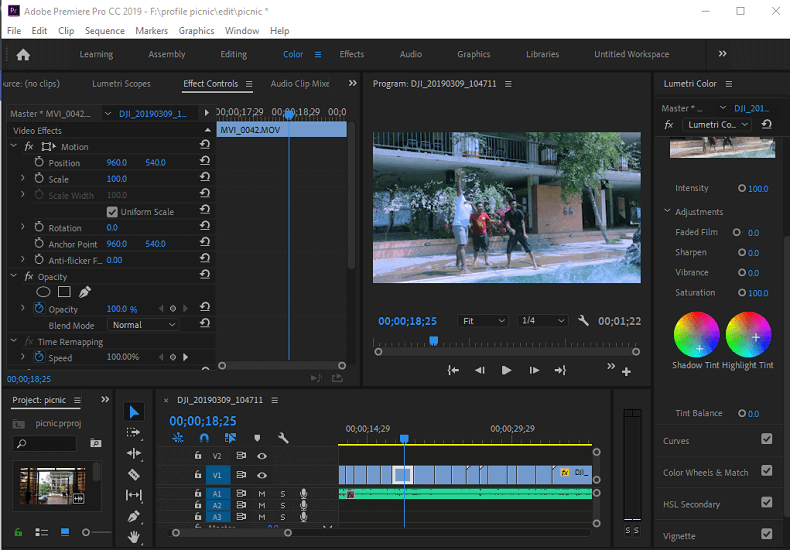Image resolution: width=790 pixels, height=550 pixels.
Task: Toggle timeline Snap magnet icon
Action: click(204, 438)
